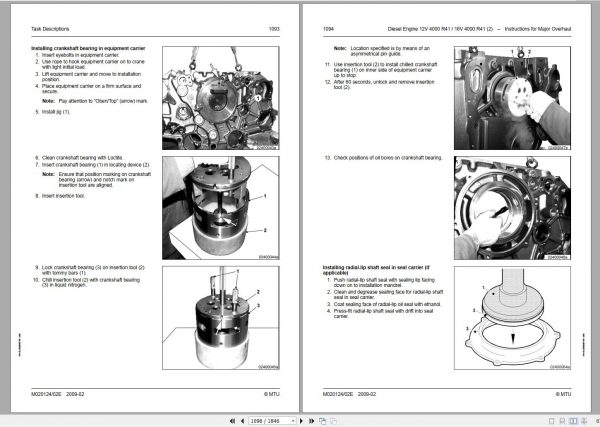The image size is (600, 427).
Task: Switch to continuous page view
Action: point(562,421)
